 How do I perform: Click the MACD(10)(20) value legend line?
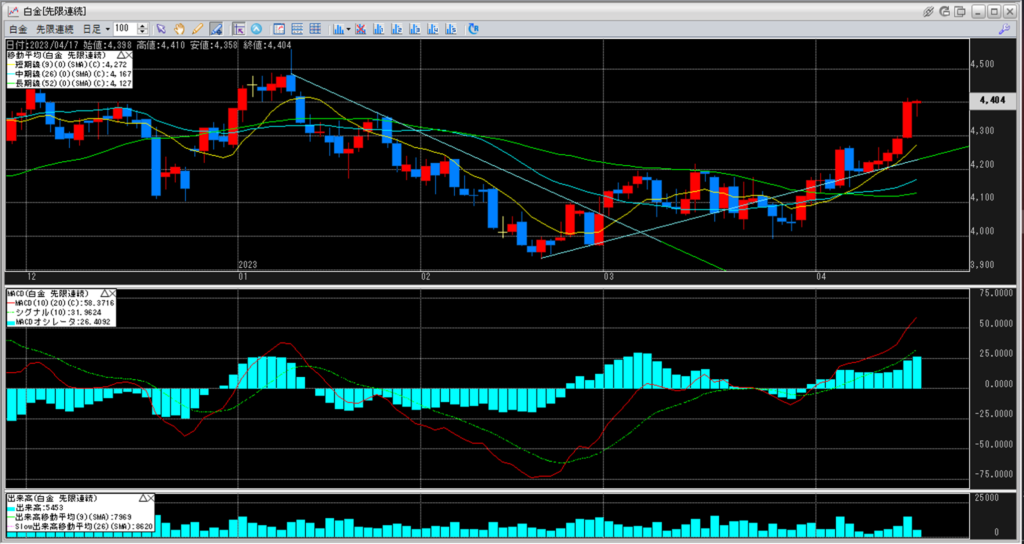tap(60, 303)
